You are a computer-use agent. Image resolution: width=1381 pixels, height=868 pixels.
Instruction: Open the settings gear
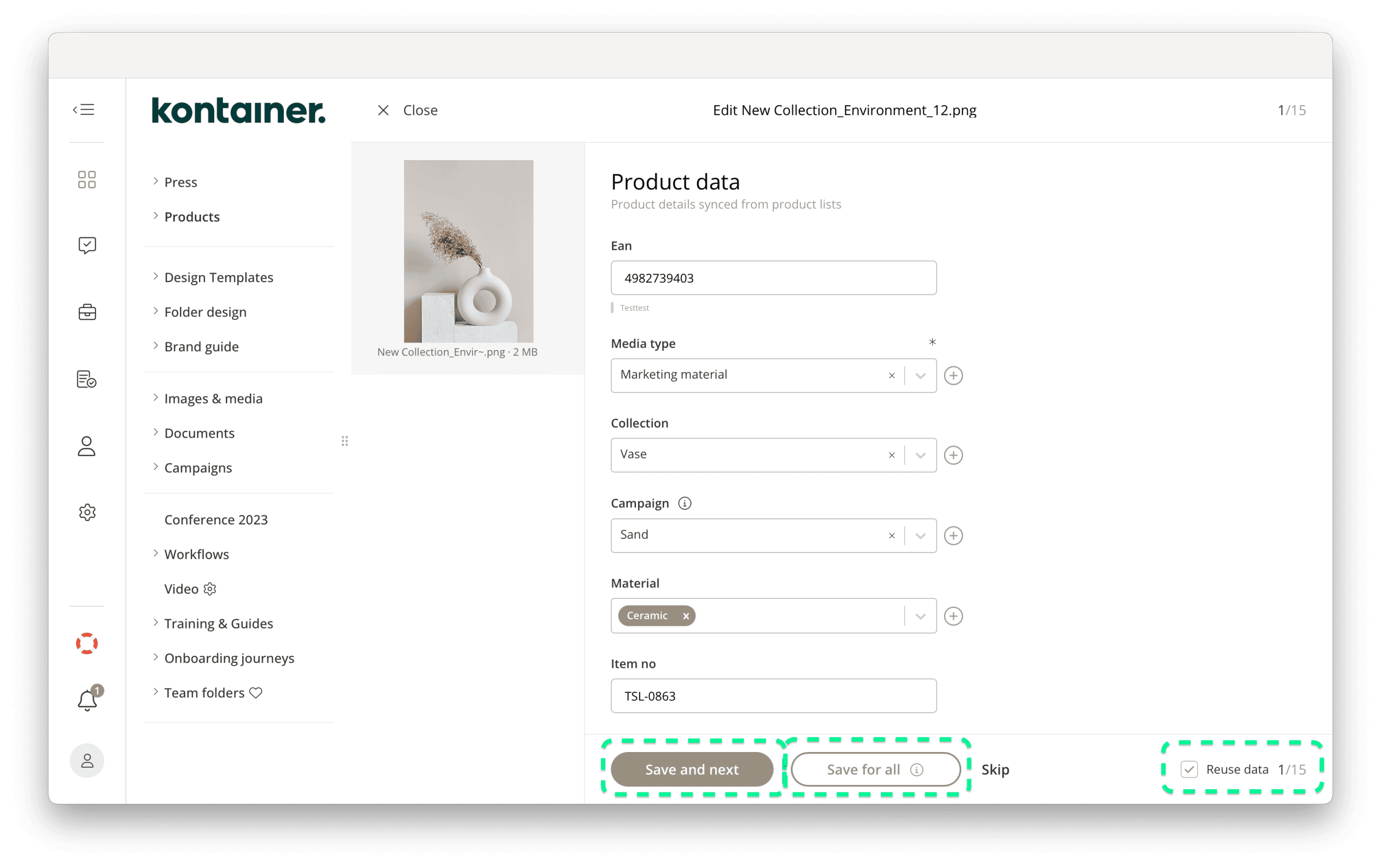point(87,512)
